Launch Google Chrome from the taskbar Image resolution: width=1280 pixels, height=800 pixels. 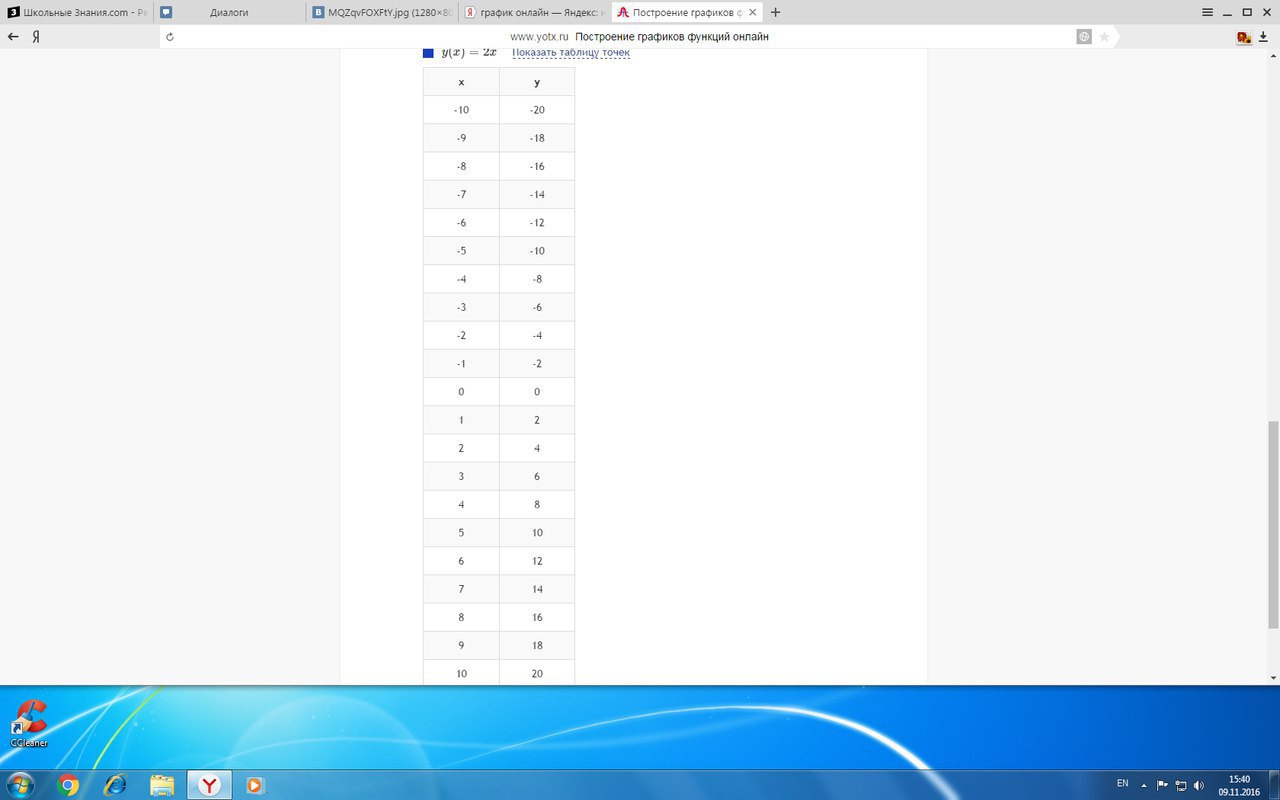(x=68, y=785)
